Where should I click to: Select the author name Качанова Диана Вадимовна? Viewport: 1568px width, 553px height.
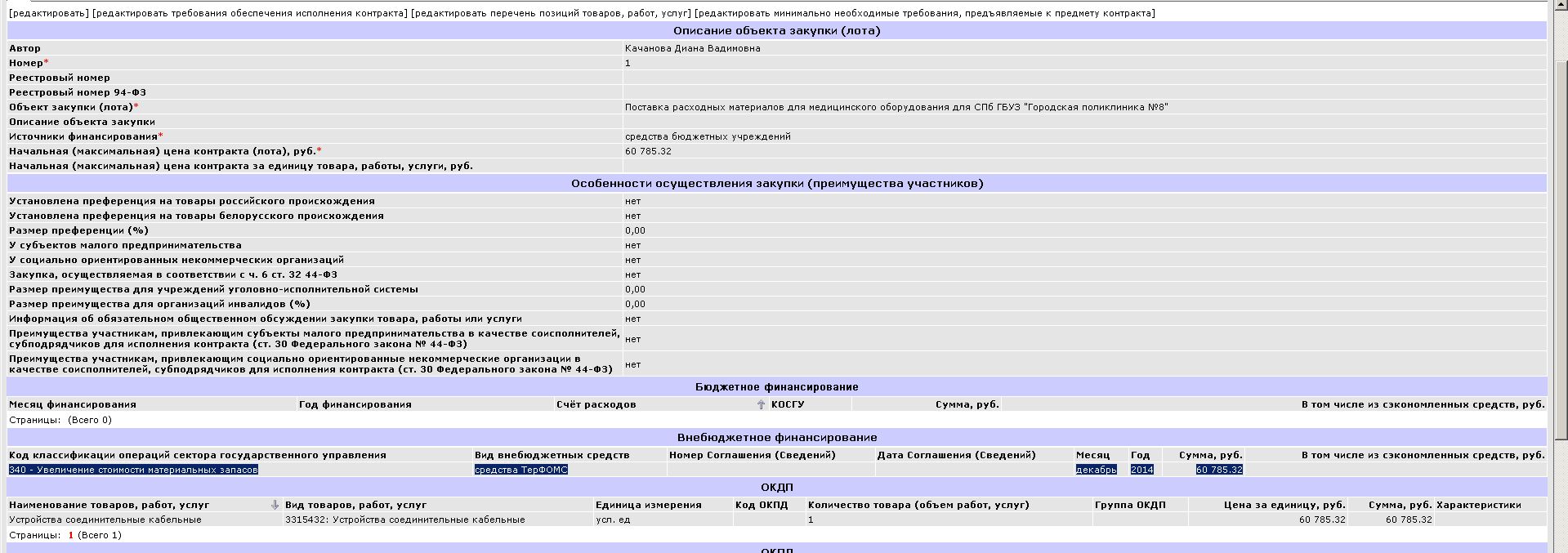coord(693,48)
